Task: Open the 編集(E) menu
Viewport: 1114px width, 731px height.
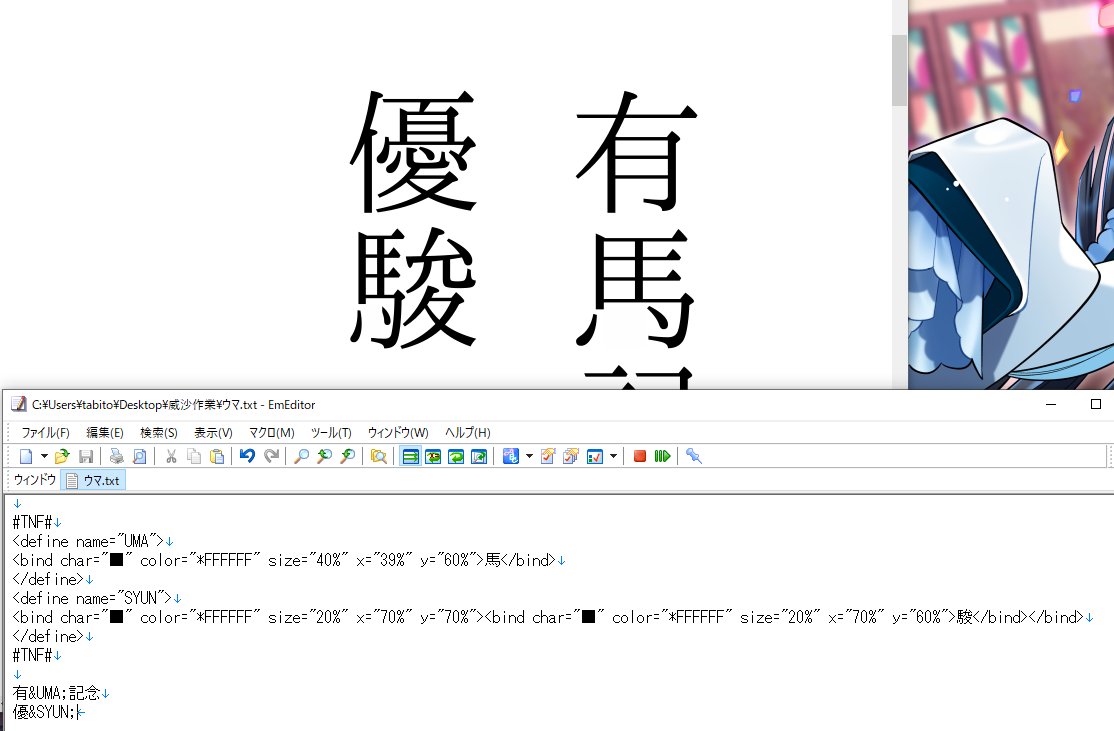Action: [104, 433]
